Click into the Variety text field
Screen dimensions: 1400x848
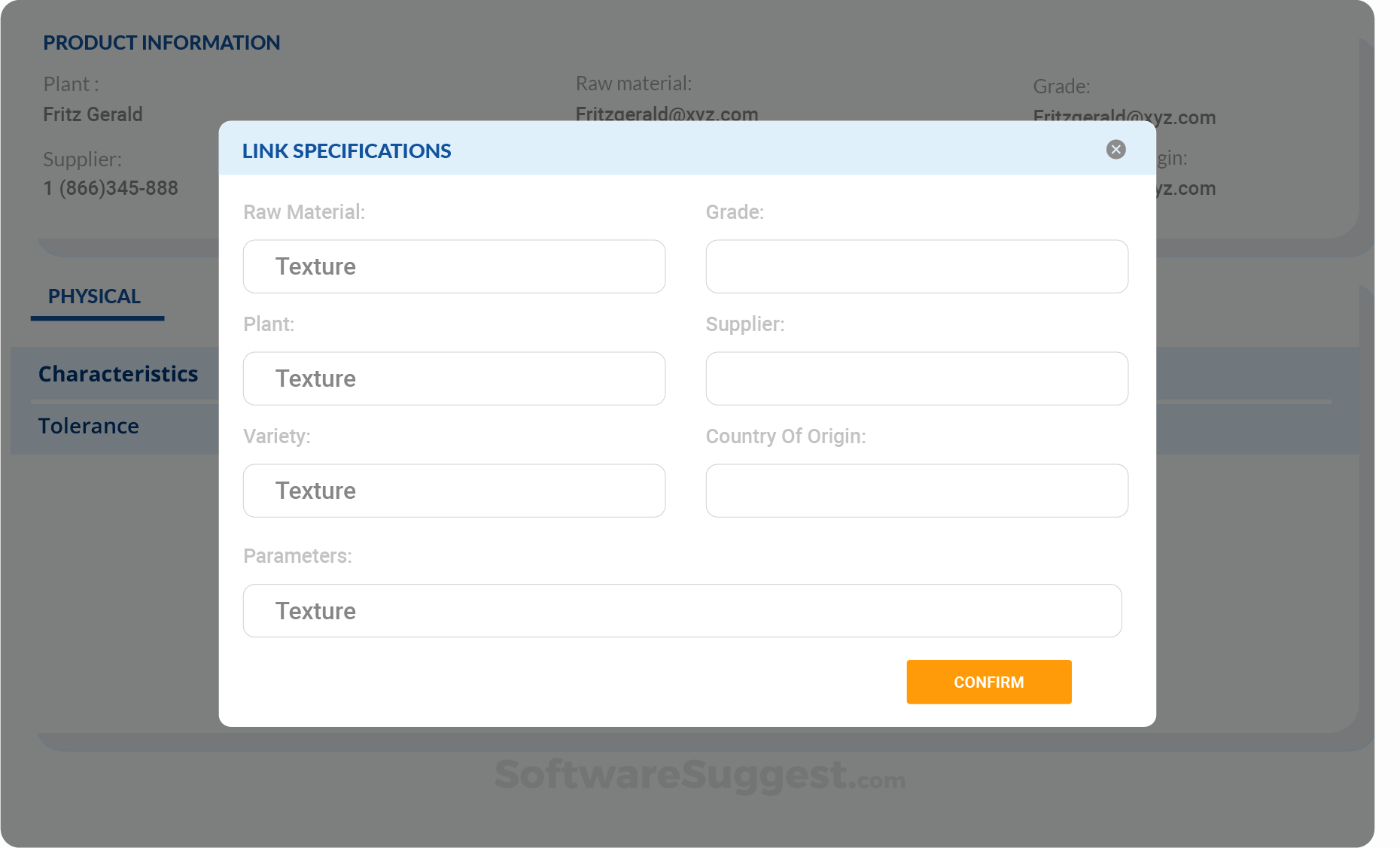[454, 491]
